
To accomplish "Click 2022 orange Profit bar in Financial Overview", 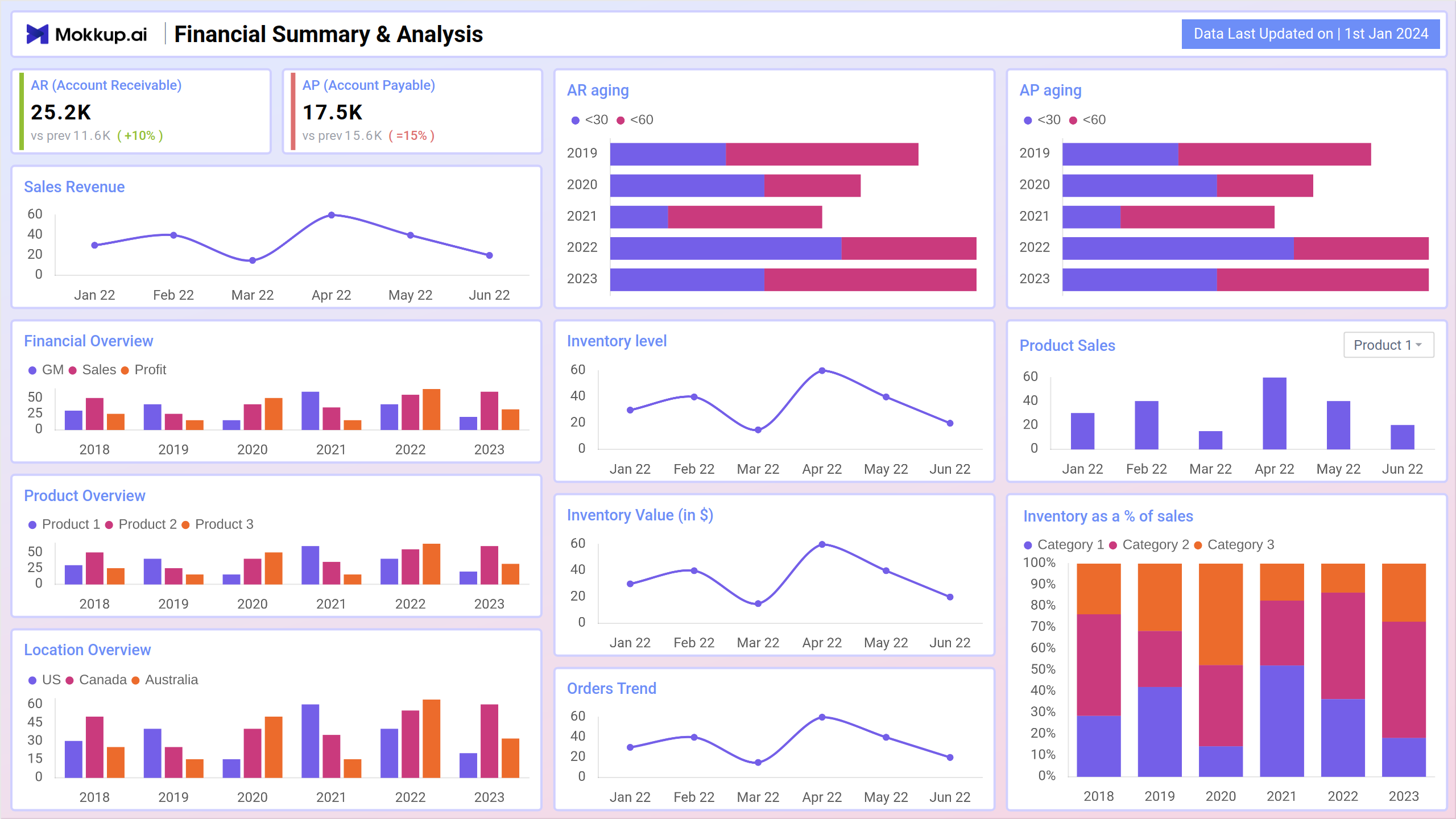I will tap(432, 409).
